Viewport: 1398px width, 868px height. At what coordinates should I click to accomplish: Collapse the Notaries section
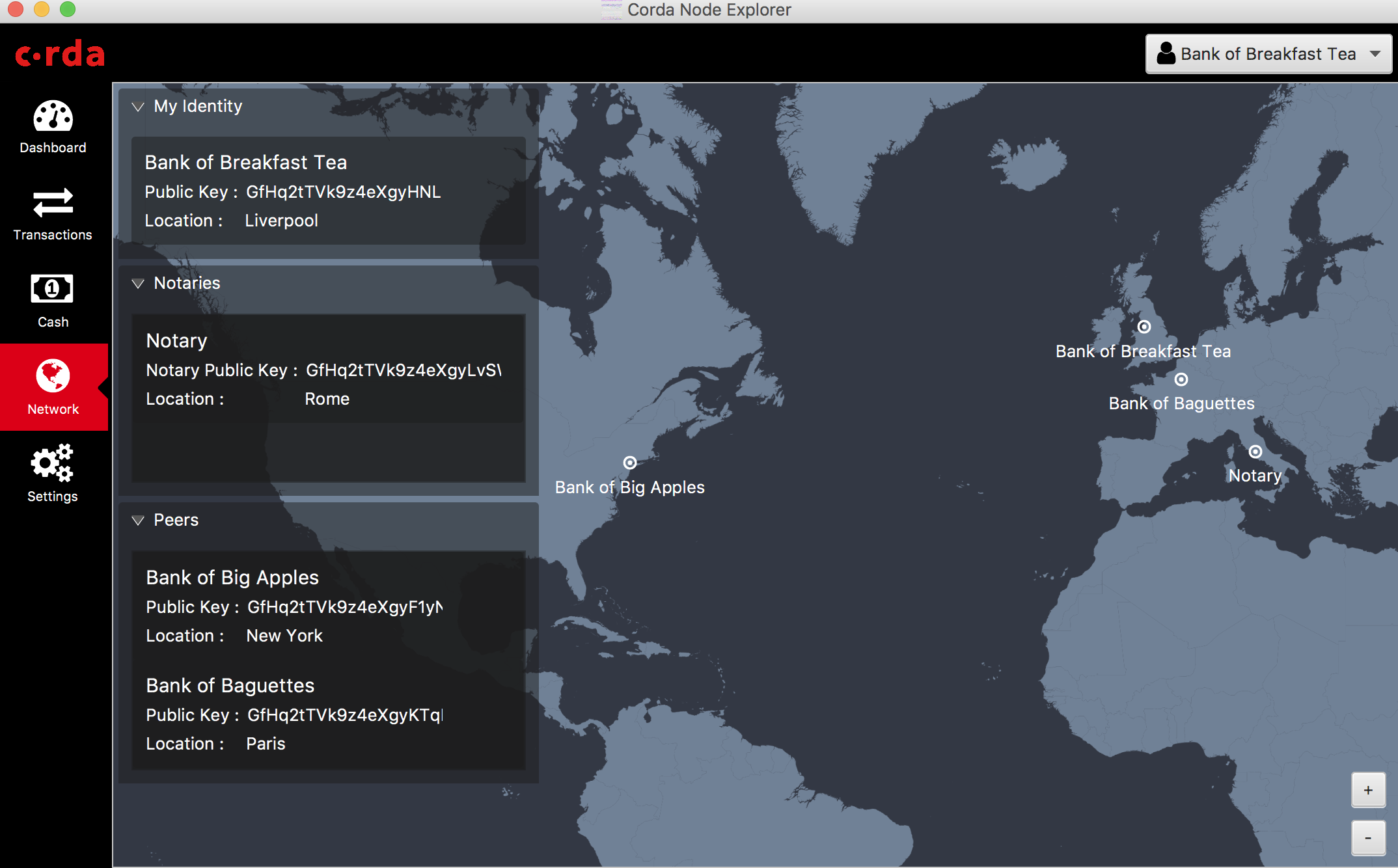click(x=137, y=284)
